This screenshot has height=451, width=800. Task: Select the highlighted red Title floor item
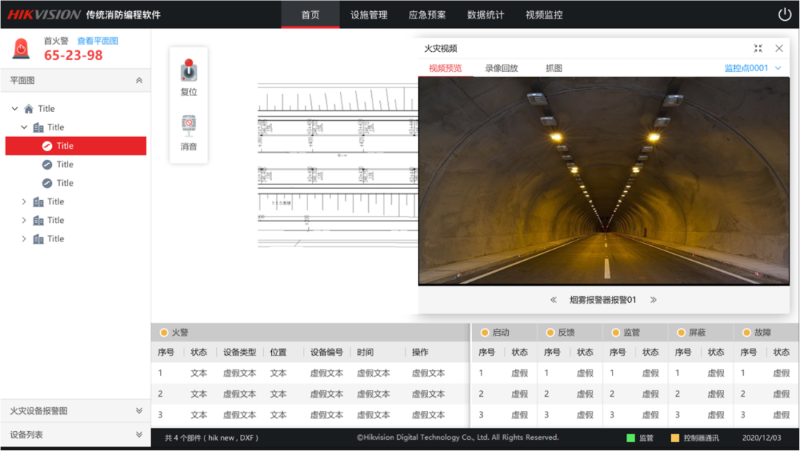[x=76, y=145]
